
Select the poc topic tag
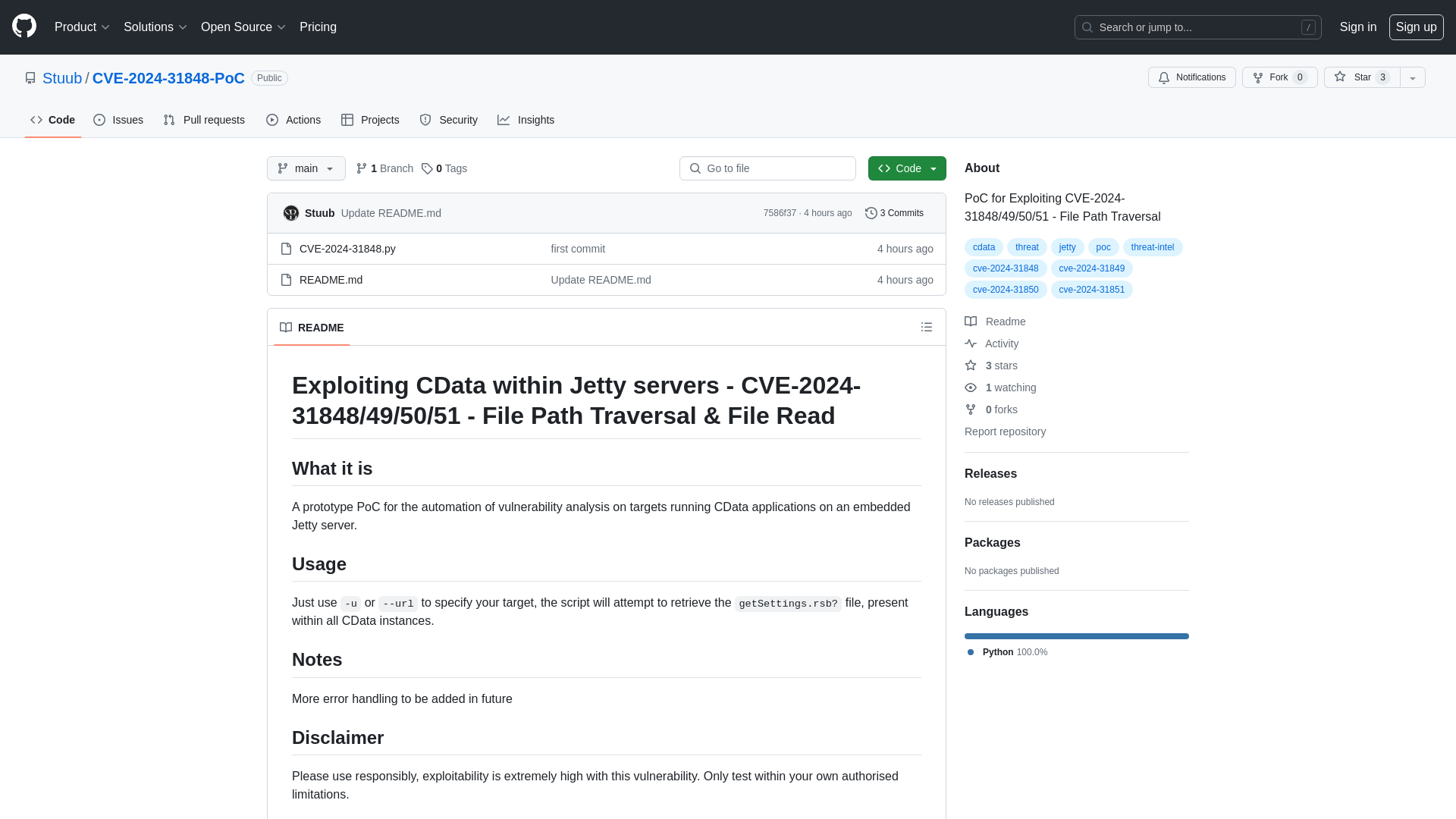pyautogui.click(x=1103, y=247)
